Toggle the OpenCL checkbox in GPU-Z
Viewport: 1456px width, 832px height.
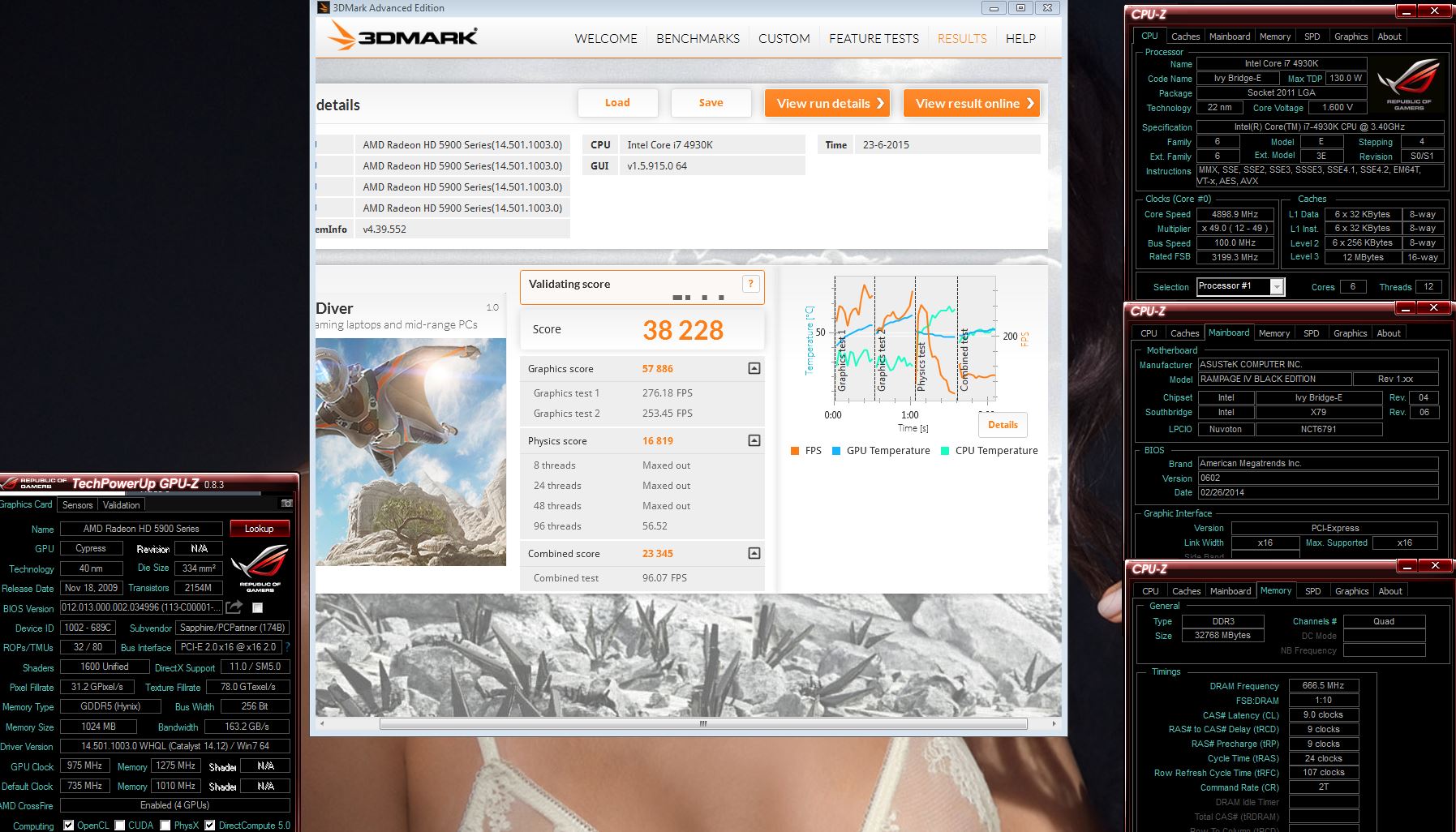tap(69, 826)
